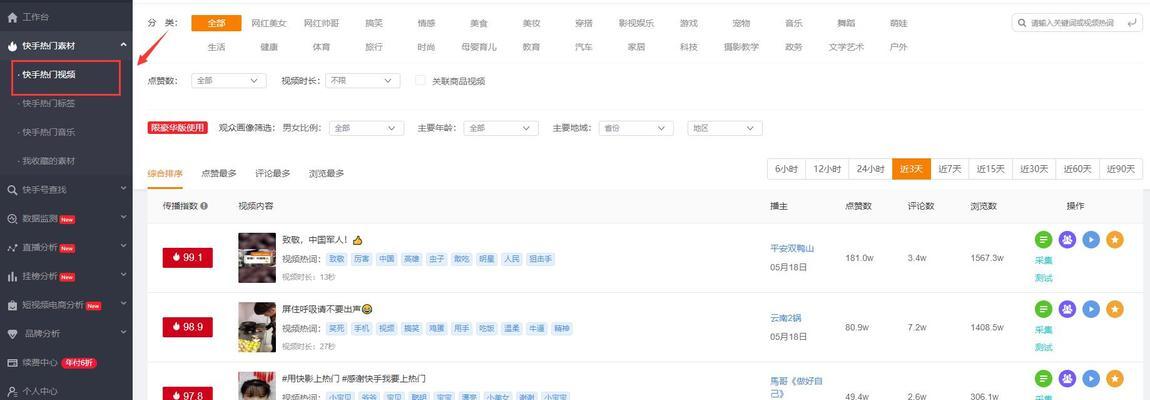
Task: Select the 6小时 time range
Action: [786, 169]
